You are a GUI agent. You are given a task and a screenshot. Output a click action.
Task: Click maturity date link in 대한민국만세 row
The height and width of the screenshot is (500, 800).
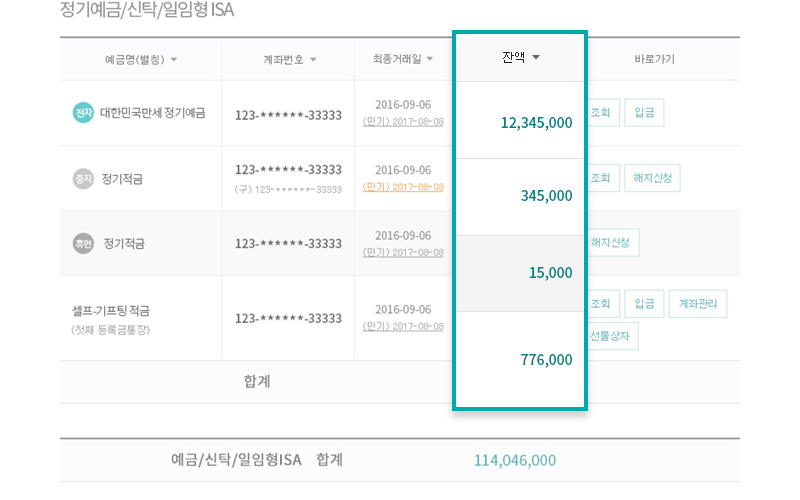point(403,121)
